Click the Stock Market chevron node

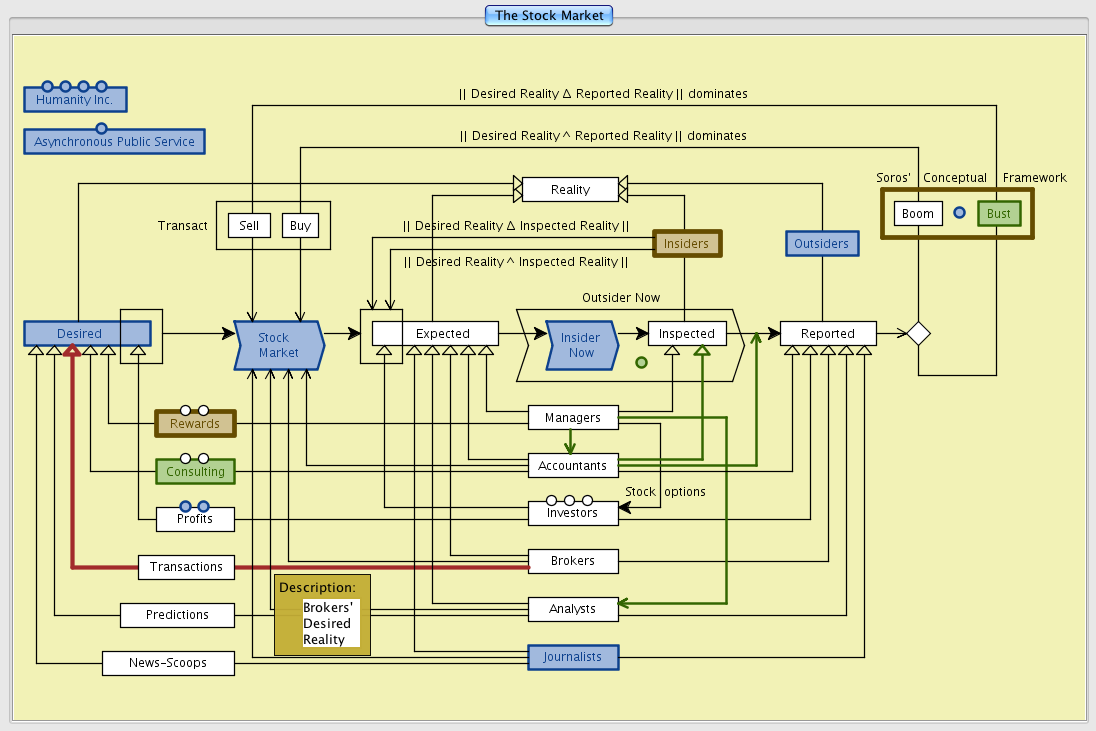[278, 345]
